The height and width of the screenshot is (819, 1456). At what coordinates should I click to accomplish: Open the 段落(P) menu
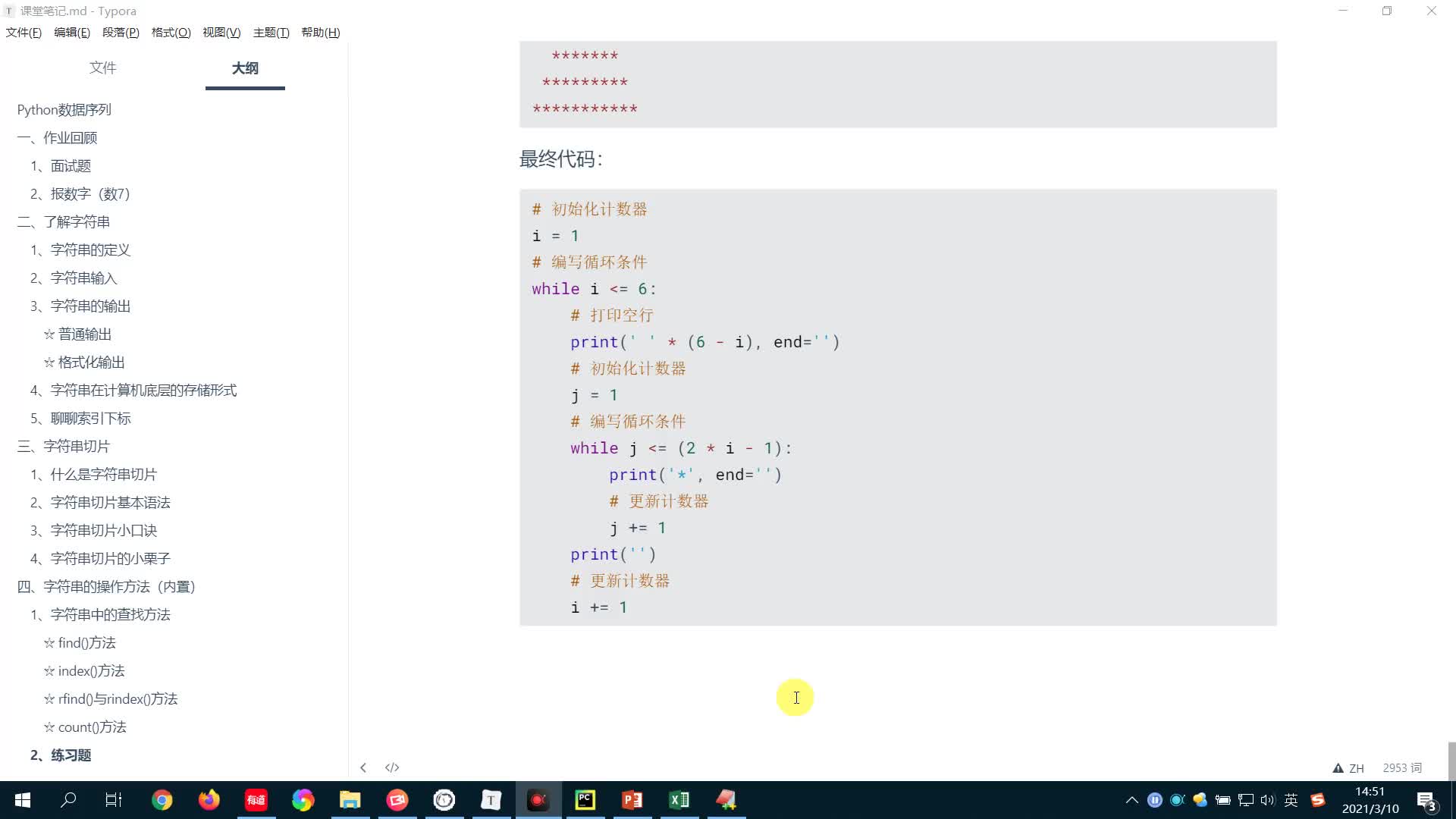point(121,33)
